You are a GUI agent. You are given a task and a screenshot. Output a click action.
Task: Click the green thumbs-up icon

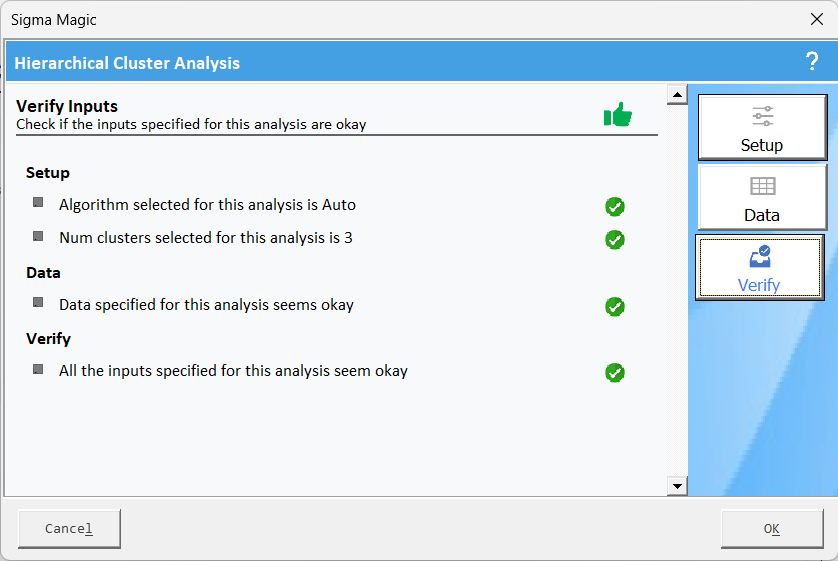click(x=618, y=115)
